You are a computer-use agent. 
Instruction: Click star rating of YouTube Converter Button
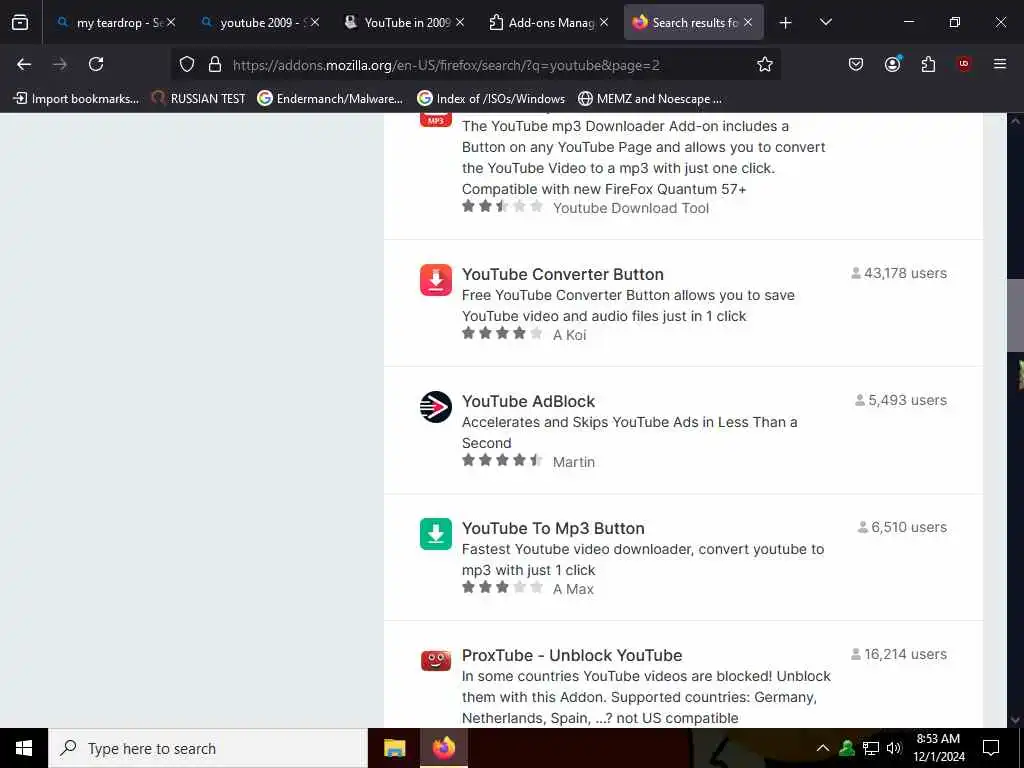tap(502, 334)
